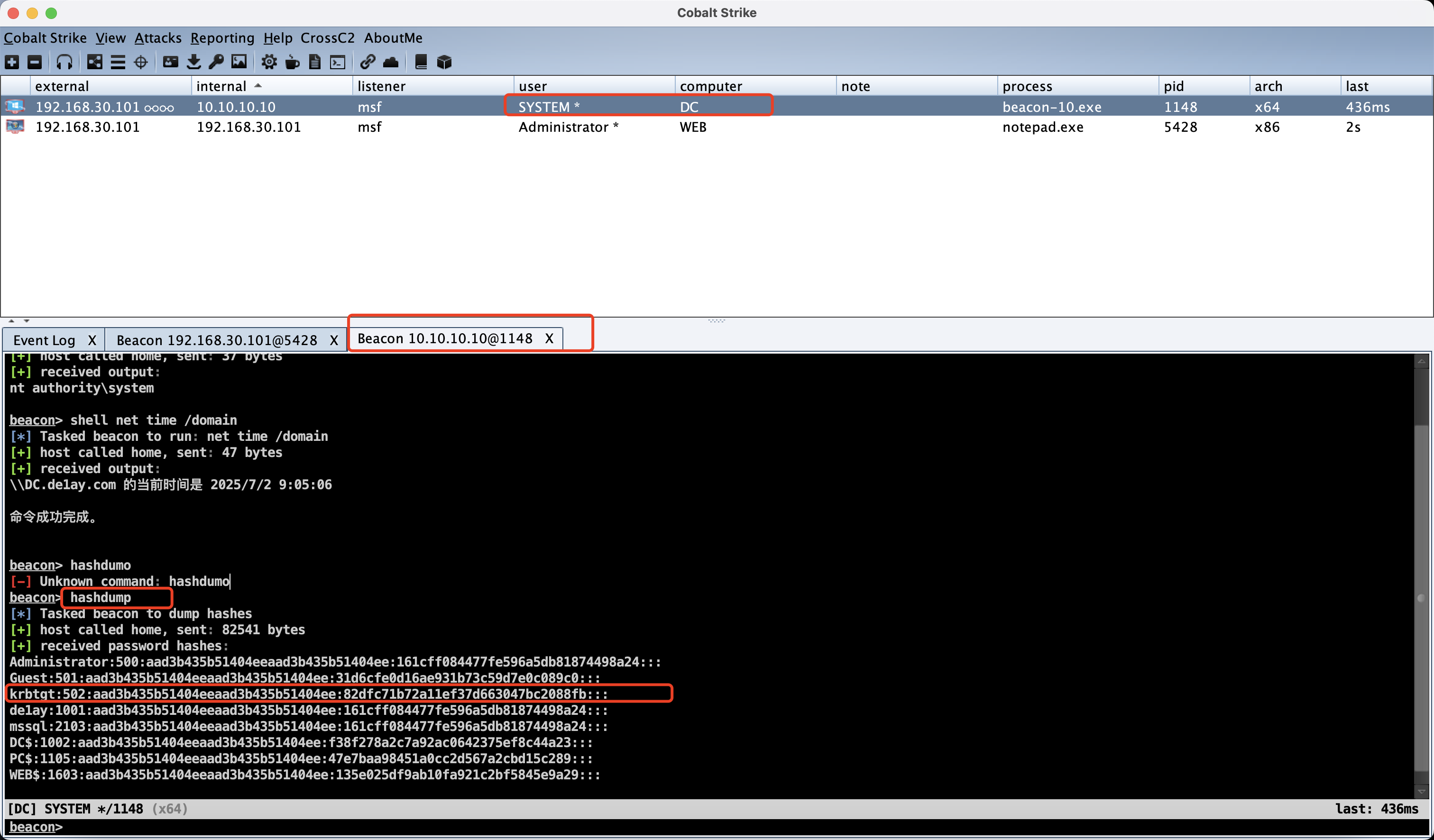Close the Beacon 192.168.30.101@5428 tab
The image size is (1434, 840).
(334, 340)
